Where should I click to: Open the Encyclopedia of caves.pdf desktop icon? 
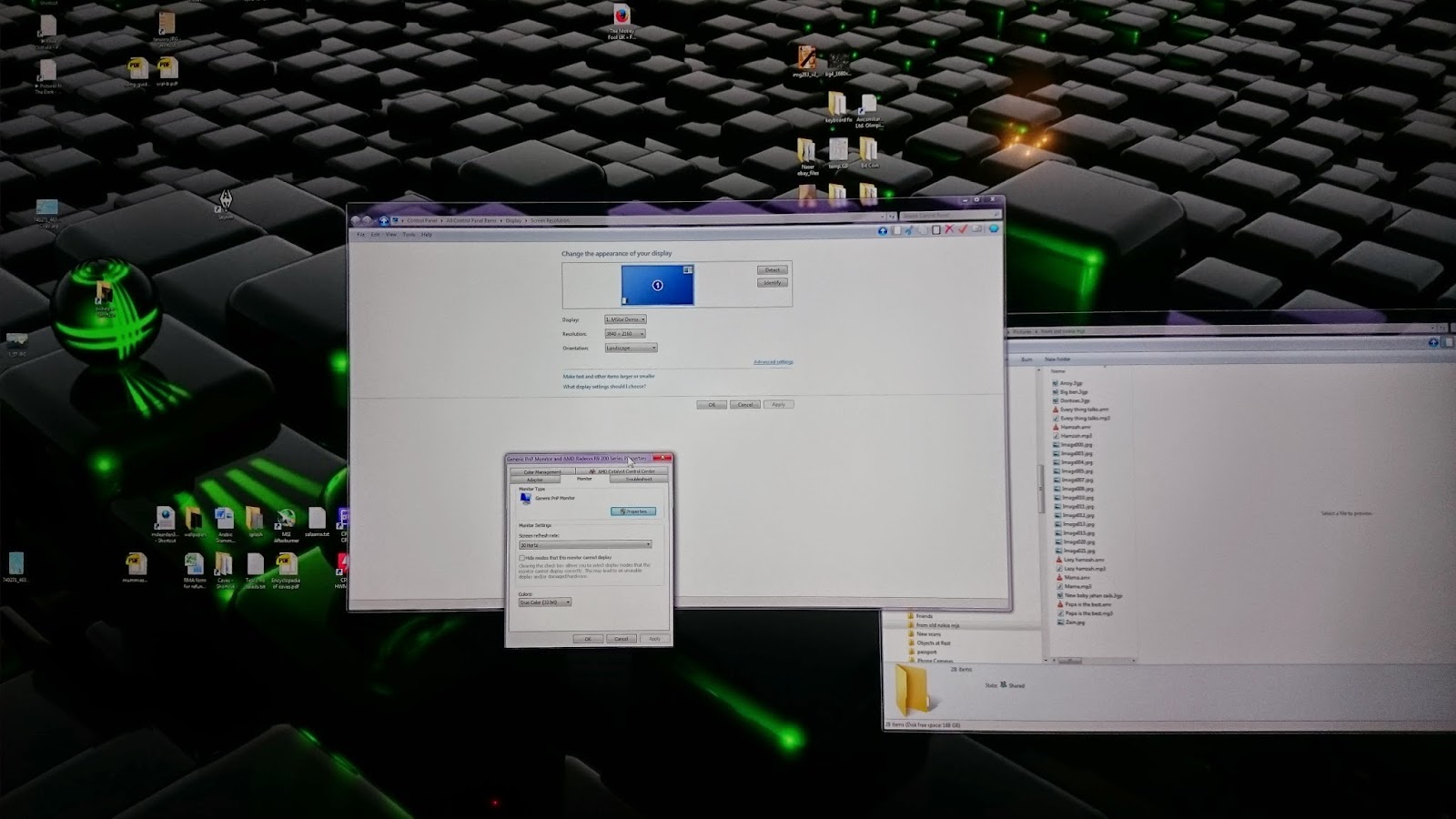(x=286, y=571)
